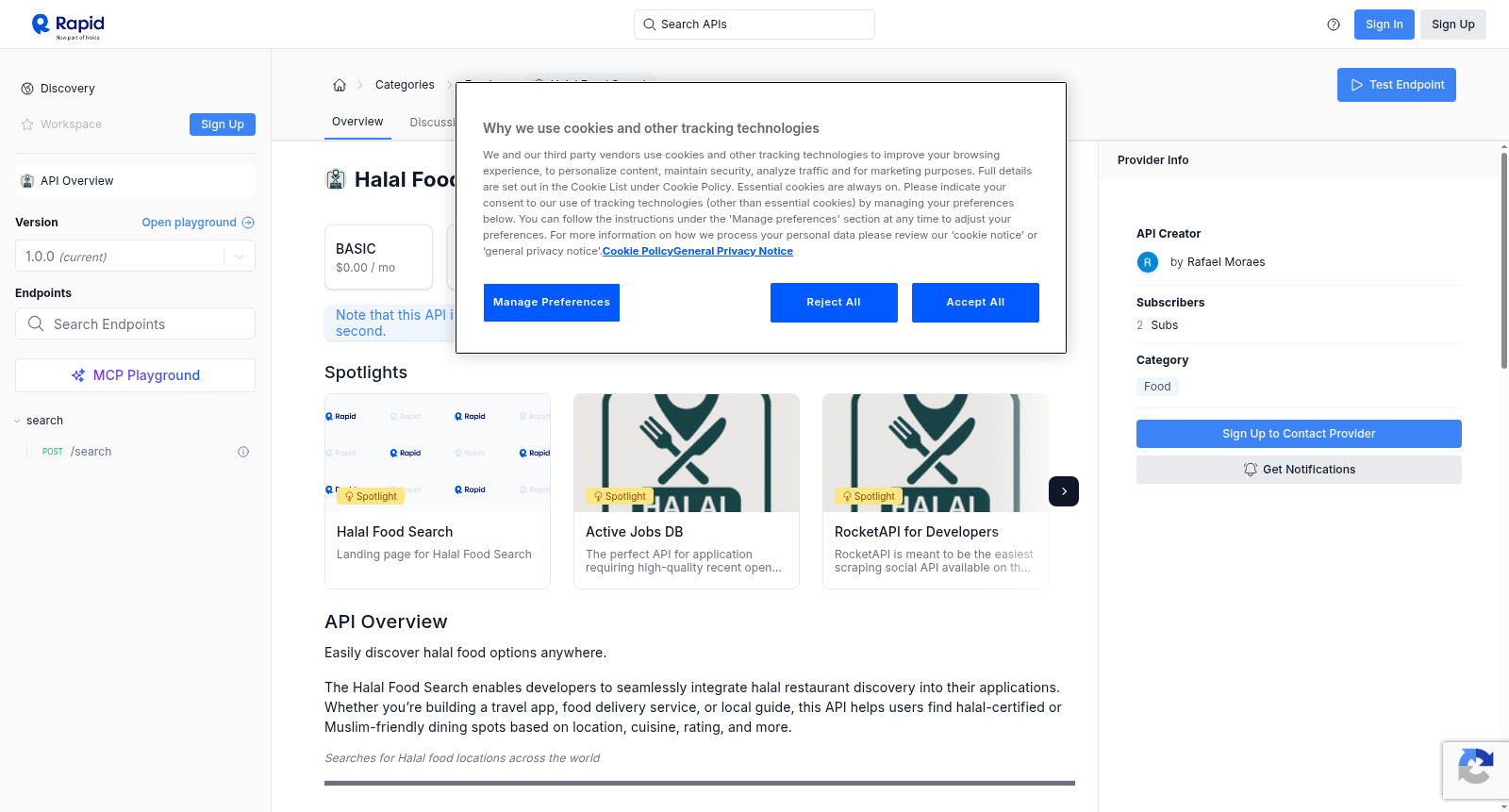Open the General Privacy Notice link
This screenshot has width=1509, height=812.
pos(734,251)
